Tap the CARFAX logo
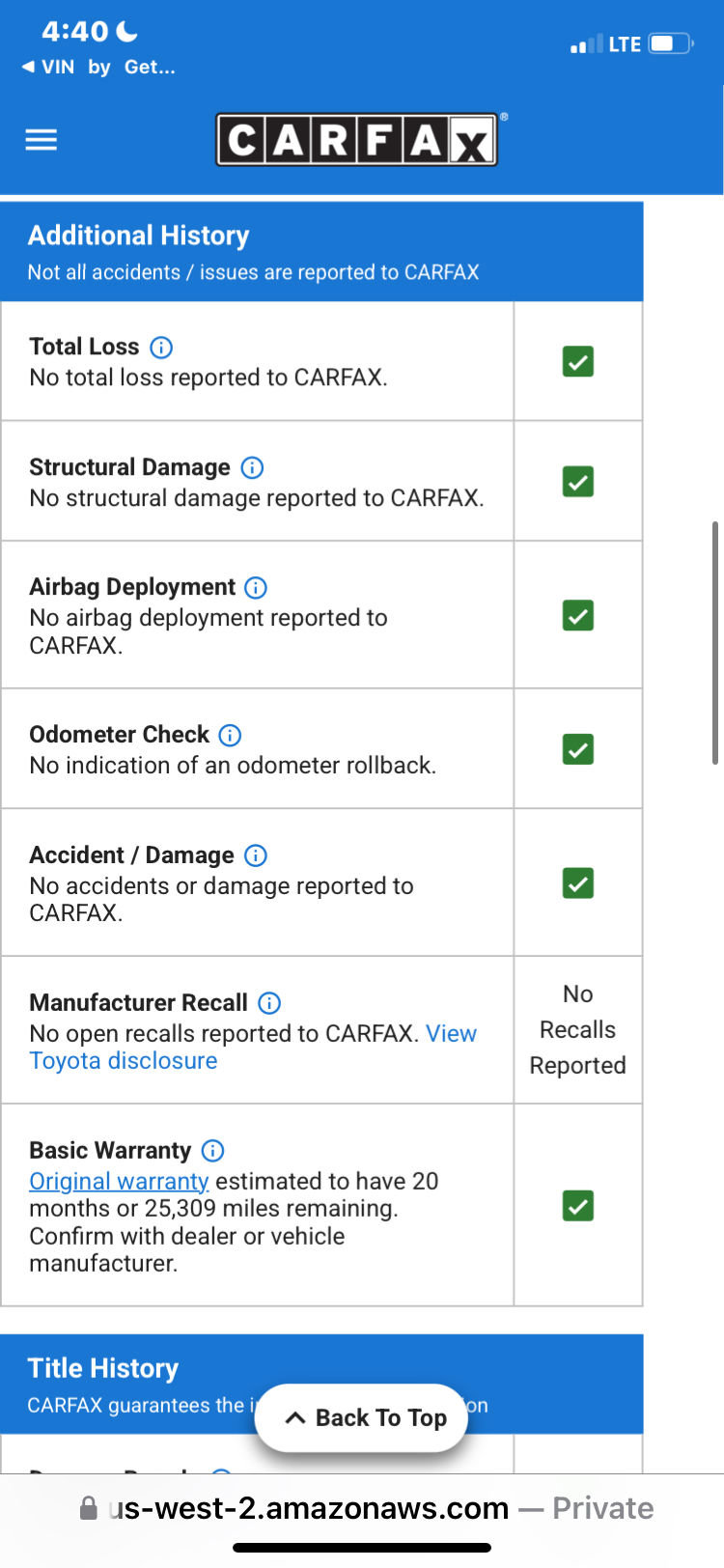Image resolution: width=724 pixels, height=1568 pixels. [x=356, y=140]
